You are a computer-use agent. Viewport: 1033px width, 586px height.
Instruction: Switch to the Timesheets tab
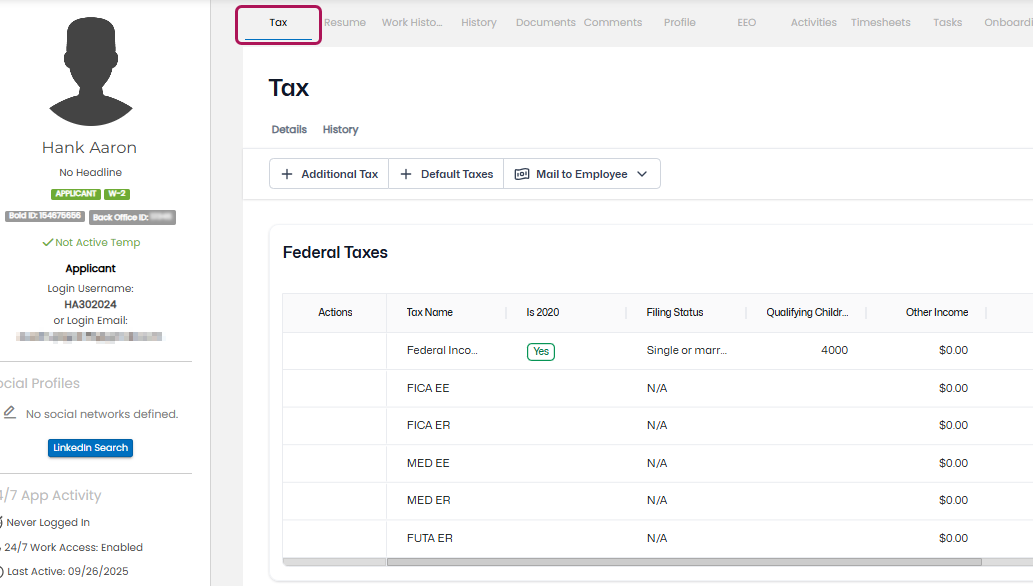[880, 22]
